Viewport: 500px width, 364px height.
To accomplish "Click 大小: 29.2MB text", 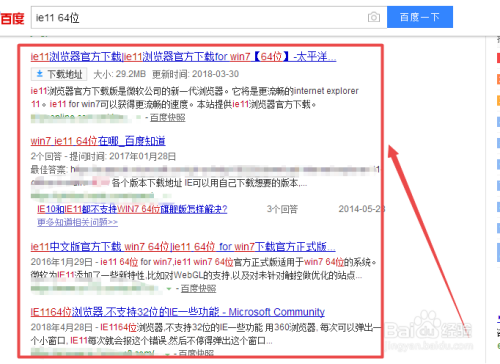I will click(x=120, y=74).
